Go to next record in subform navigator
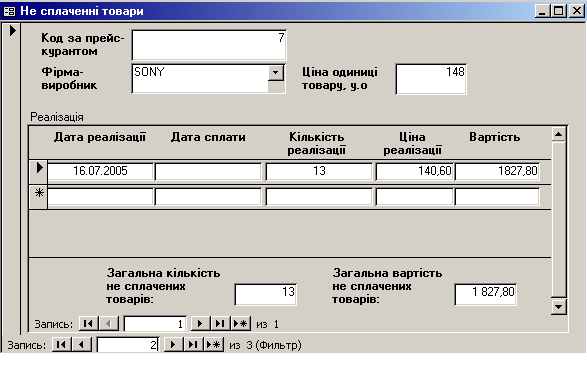This screenshot has width=587, height=384. click(x=200, y=323)
